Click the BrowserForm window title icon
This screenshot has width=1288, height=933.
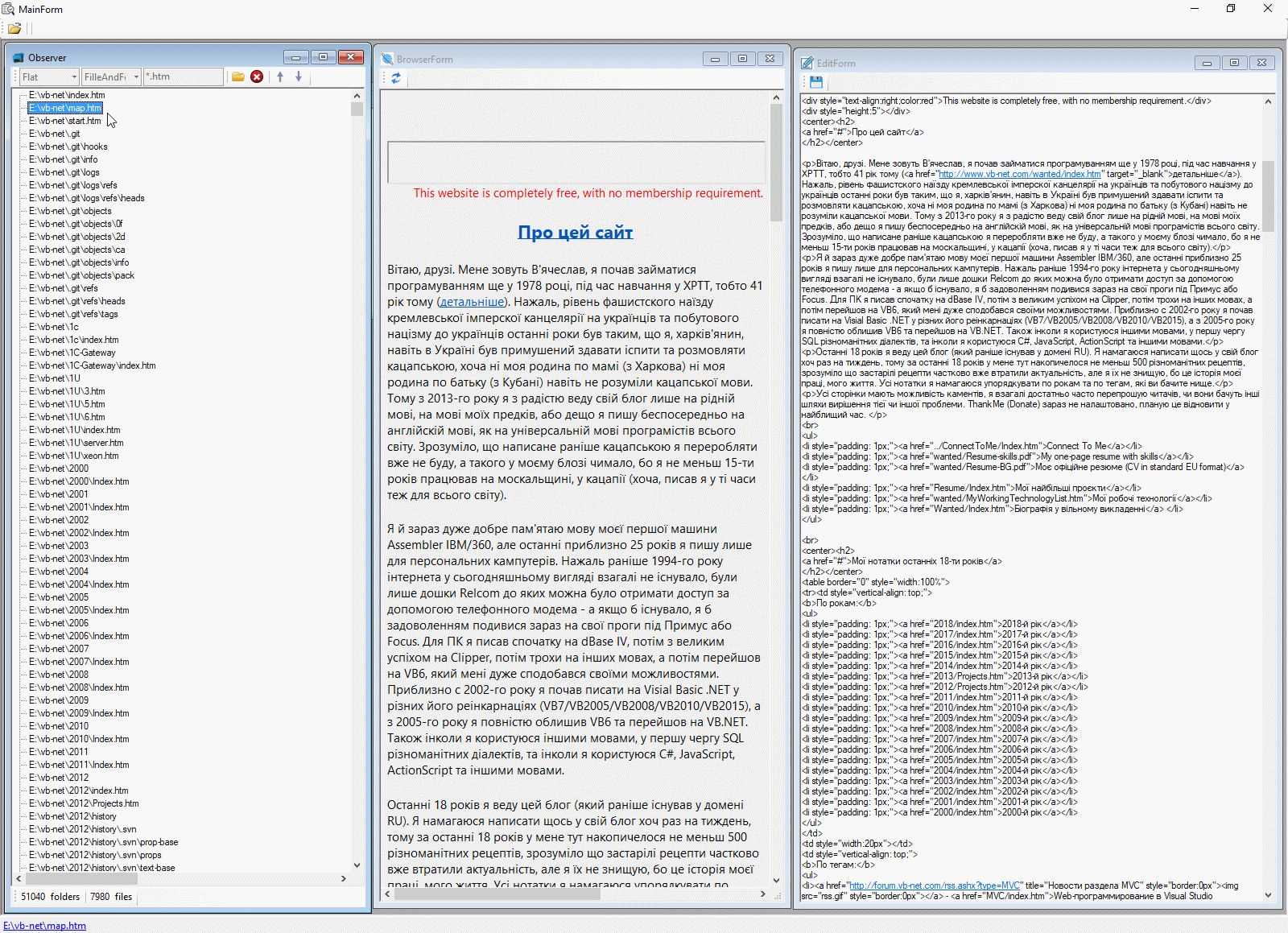(387, 59)
